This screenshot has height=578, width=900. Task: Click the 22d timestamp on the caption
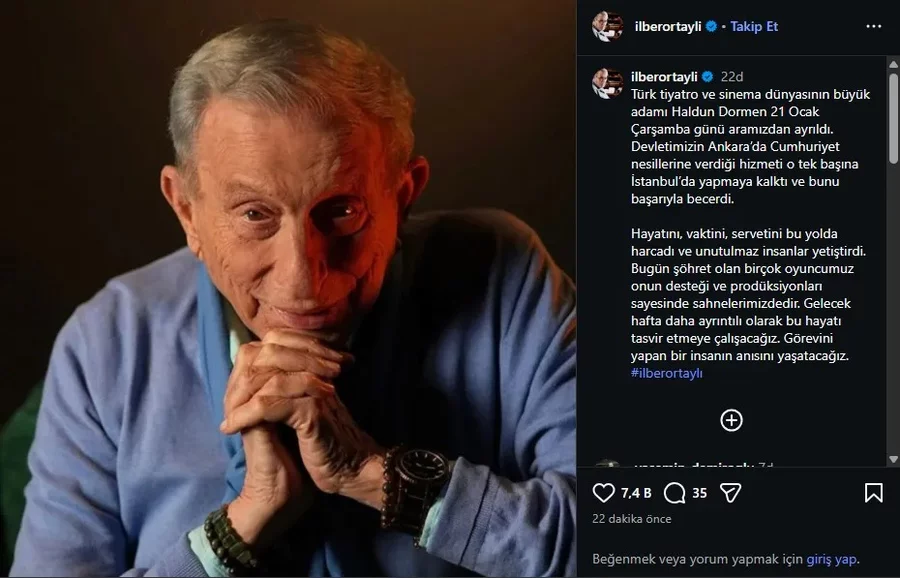[x=732, y=77]
